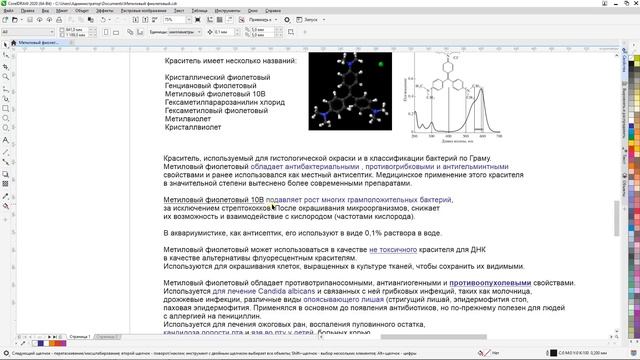The image size is (640, 360).
Task: Toggle the show grid button
Action: pos(220,19)
